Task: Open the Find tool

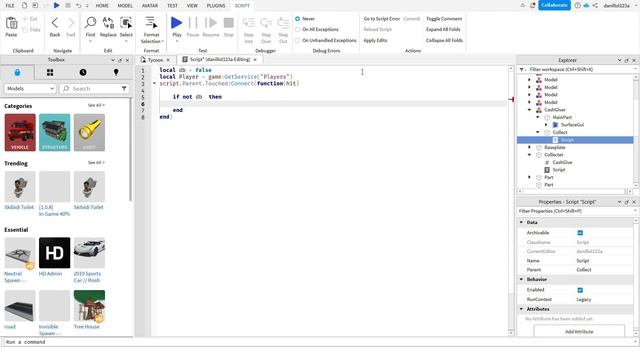Action: coord(90,23)
